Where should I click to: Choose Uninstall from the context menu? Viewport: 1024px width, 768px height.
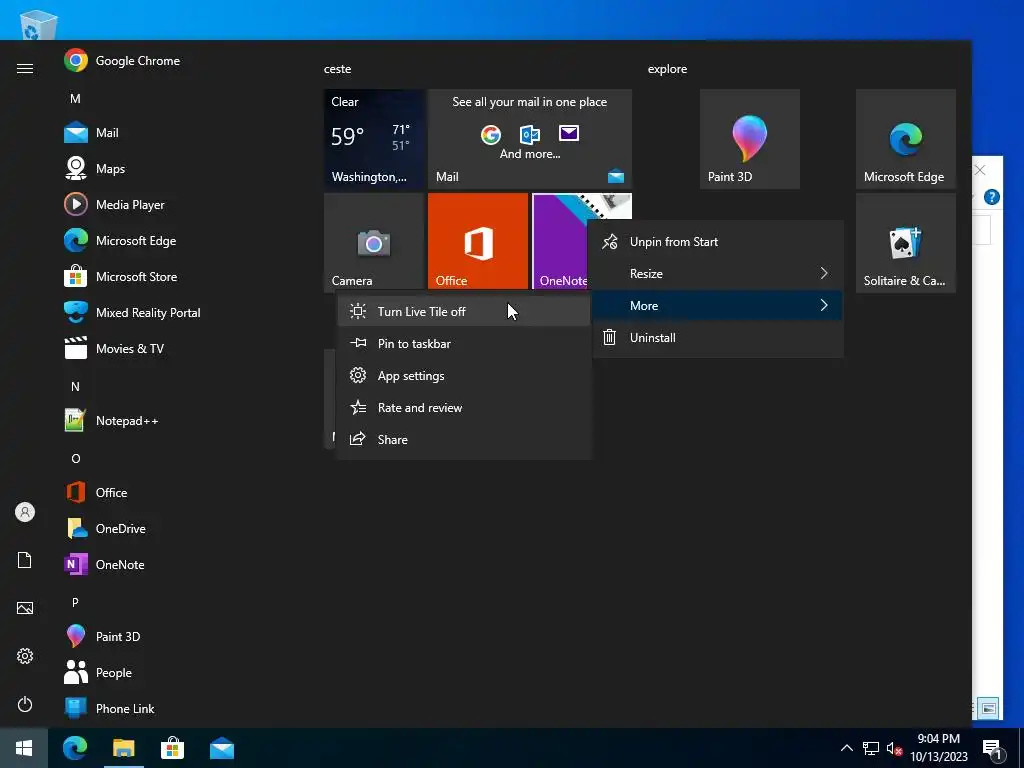(718, 338)
